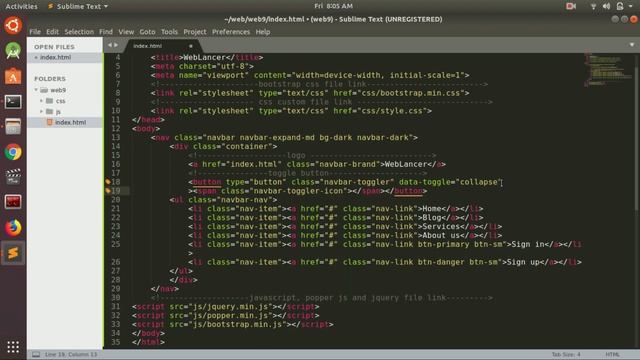
Task: Collapse the web9 folder
Action: [36, 90]
